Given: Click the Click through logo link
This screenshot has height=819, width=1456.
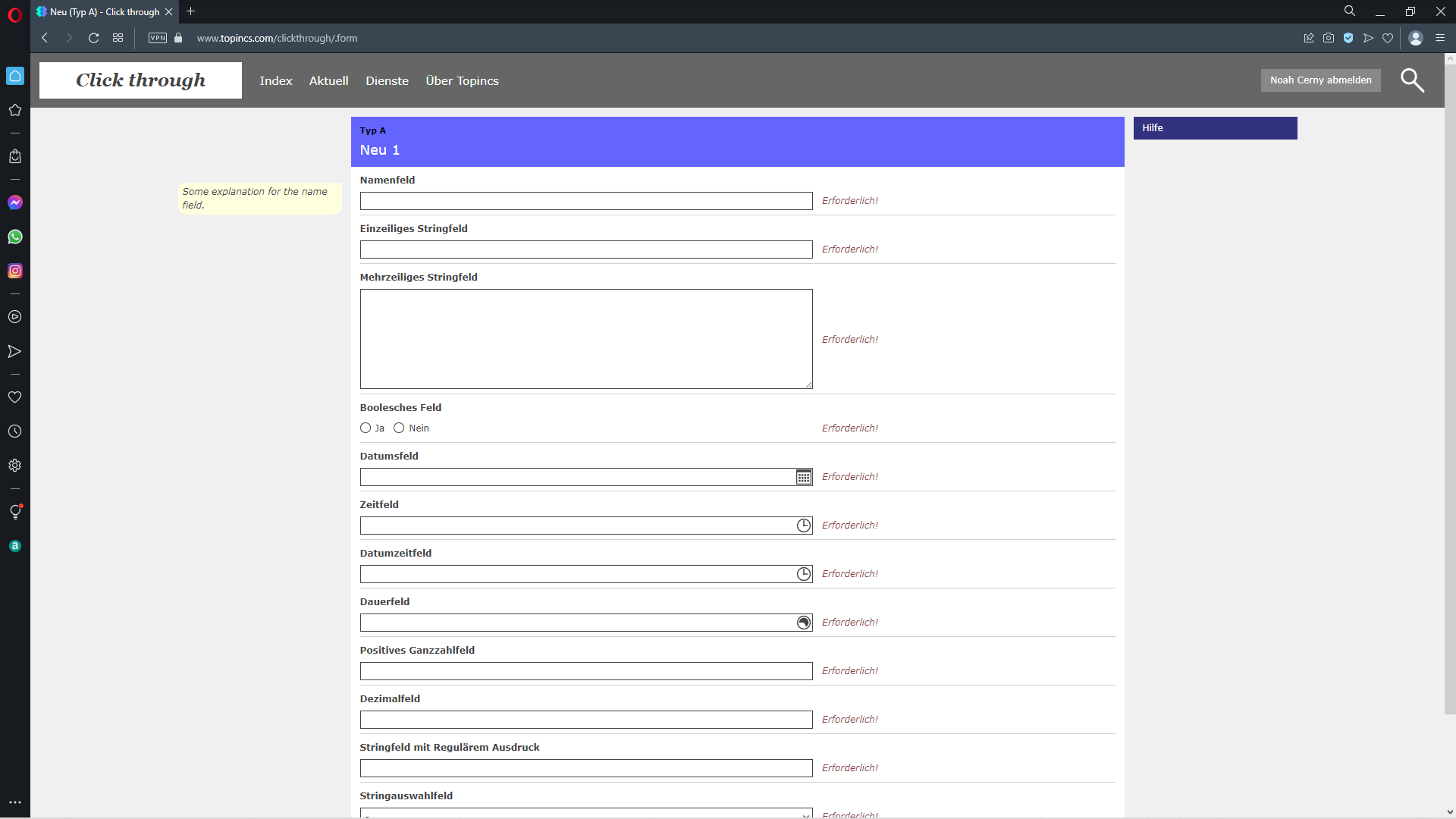Looking at the screenshot, I should pos(140,80).
